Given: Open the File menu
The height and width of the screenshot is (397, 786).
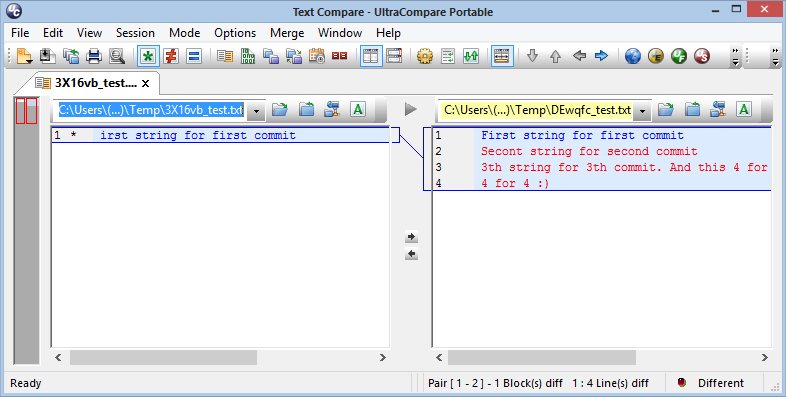Looking at the screenshot, I should pos(20,33).
